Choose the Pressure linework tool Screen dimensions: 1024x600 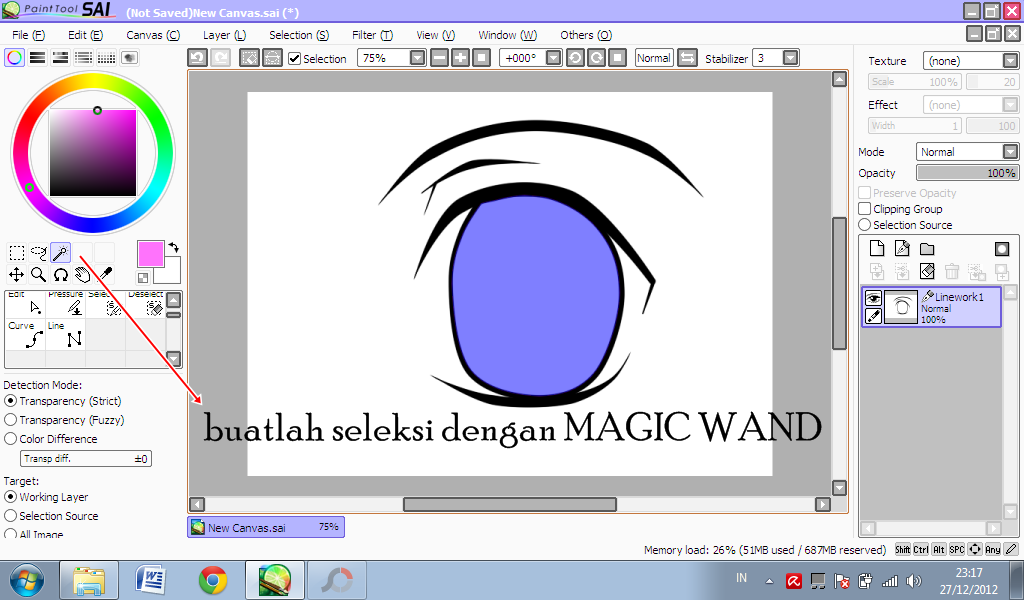click(66, 304)
